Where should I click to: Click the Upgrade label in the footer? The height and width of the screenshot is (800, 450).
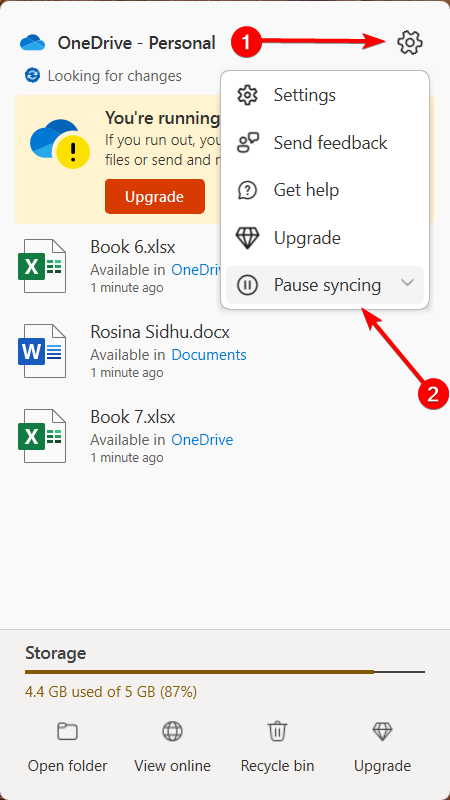coord(382,765)
